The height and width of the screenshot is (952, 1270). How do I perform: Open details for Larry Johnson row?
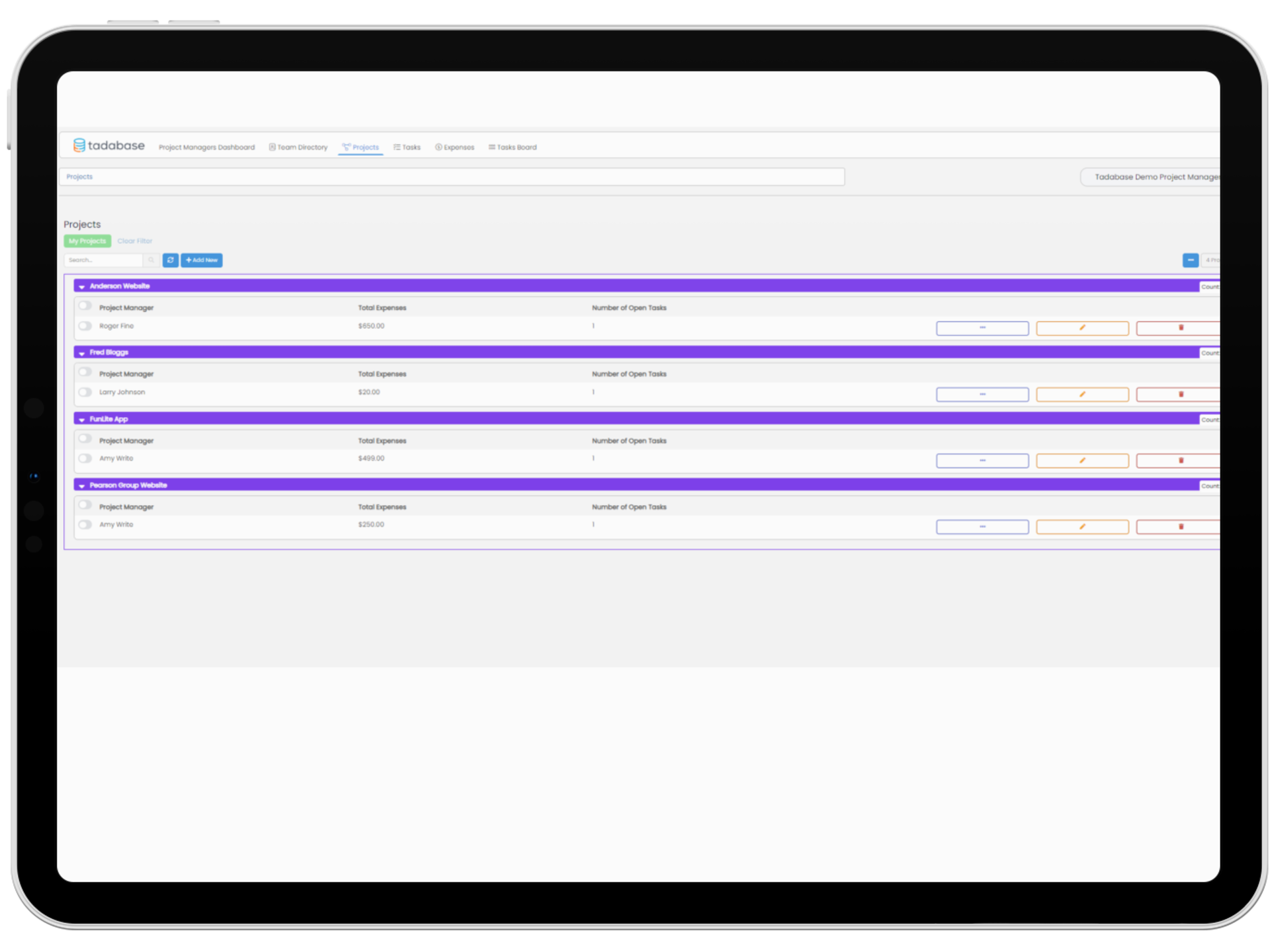pos(982,395)
